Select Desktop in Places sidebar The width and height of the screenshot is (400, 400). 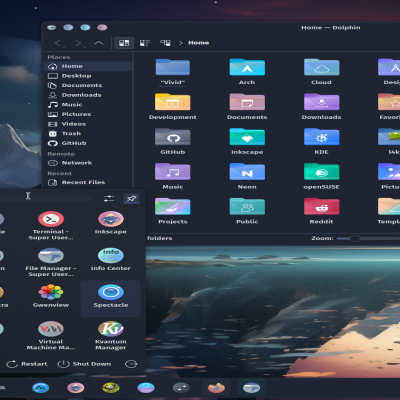pos(88,76)
